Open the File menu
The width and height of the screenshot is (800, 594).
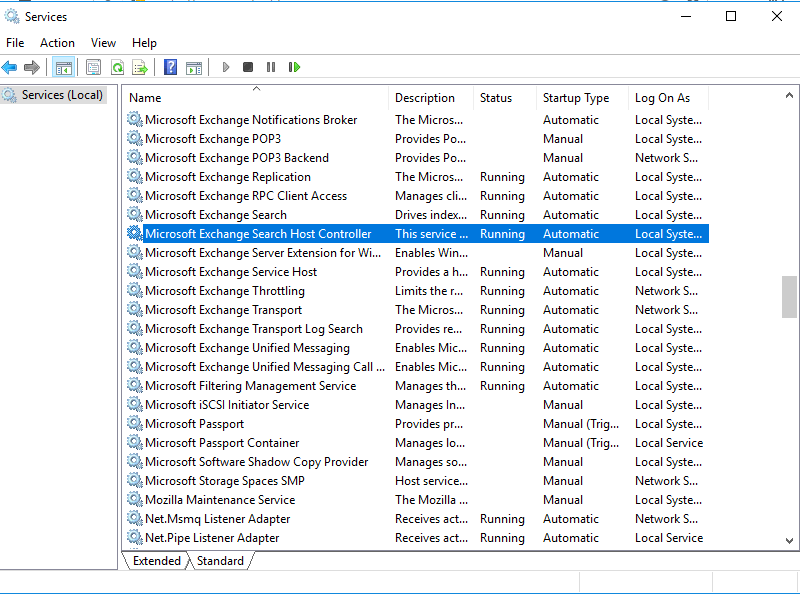(15, 43)
